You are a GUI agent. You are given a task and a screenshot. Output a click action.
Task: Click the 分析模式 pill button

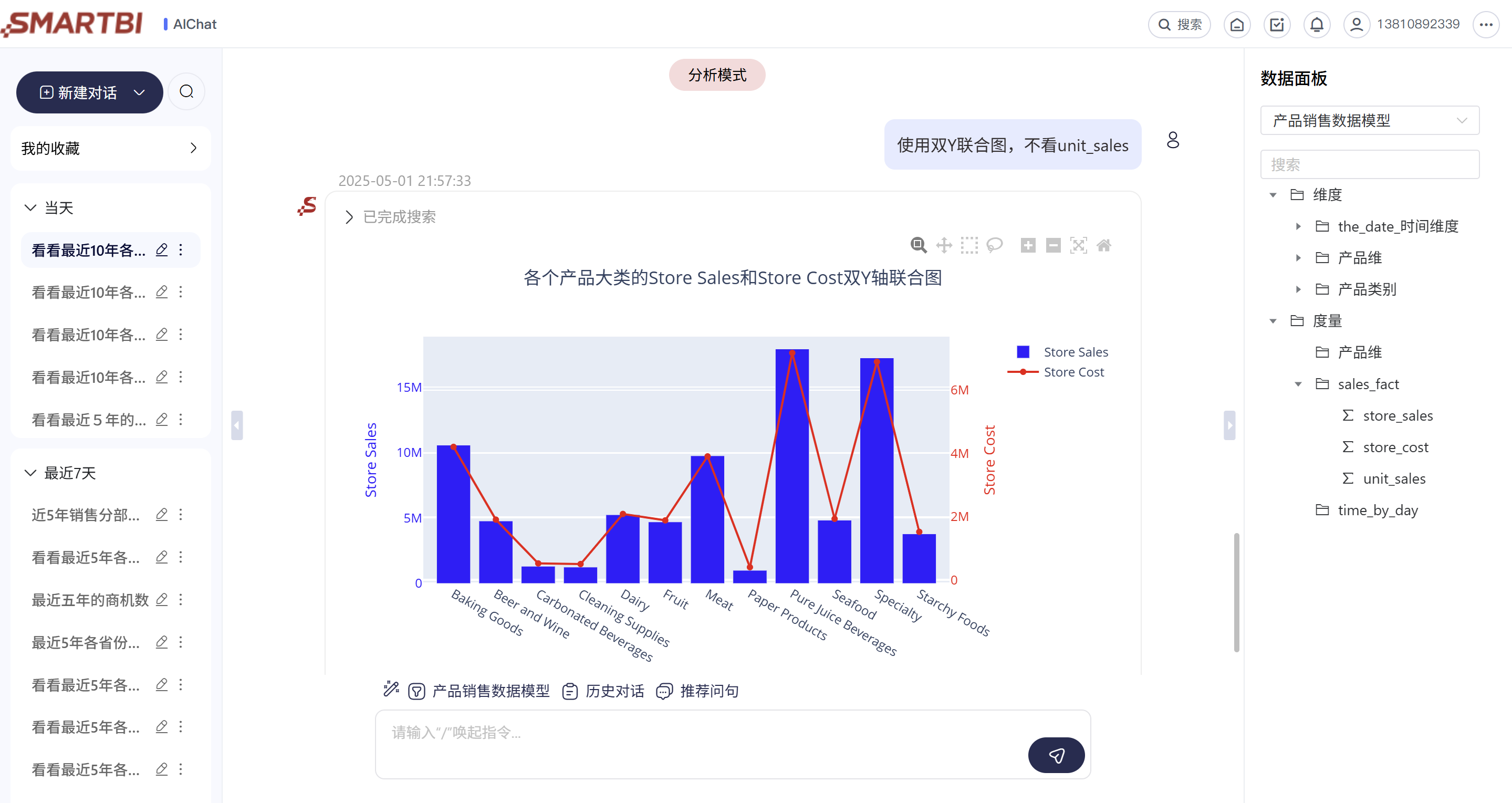click(x=717, y=75)
